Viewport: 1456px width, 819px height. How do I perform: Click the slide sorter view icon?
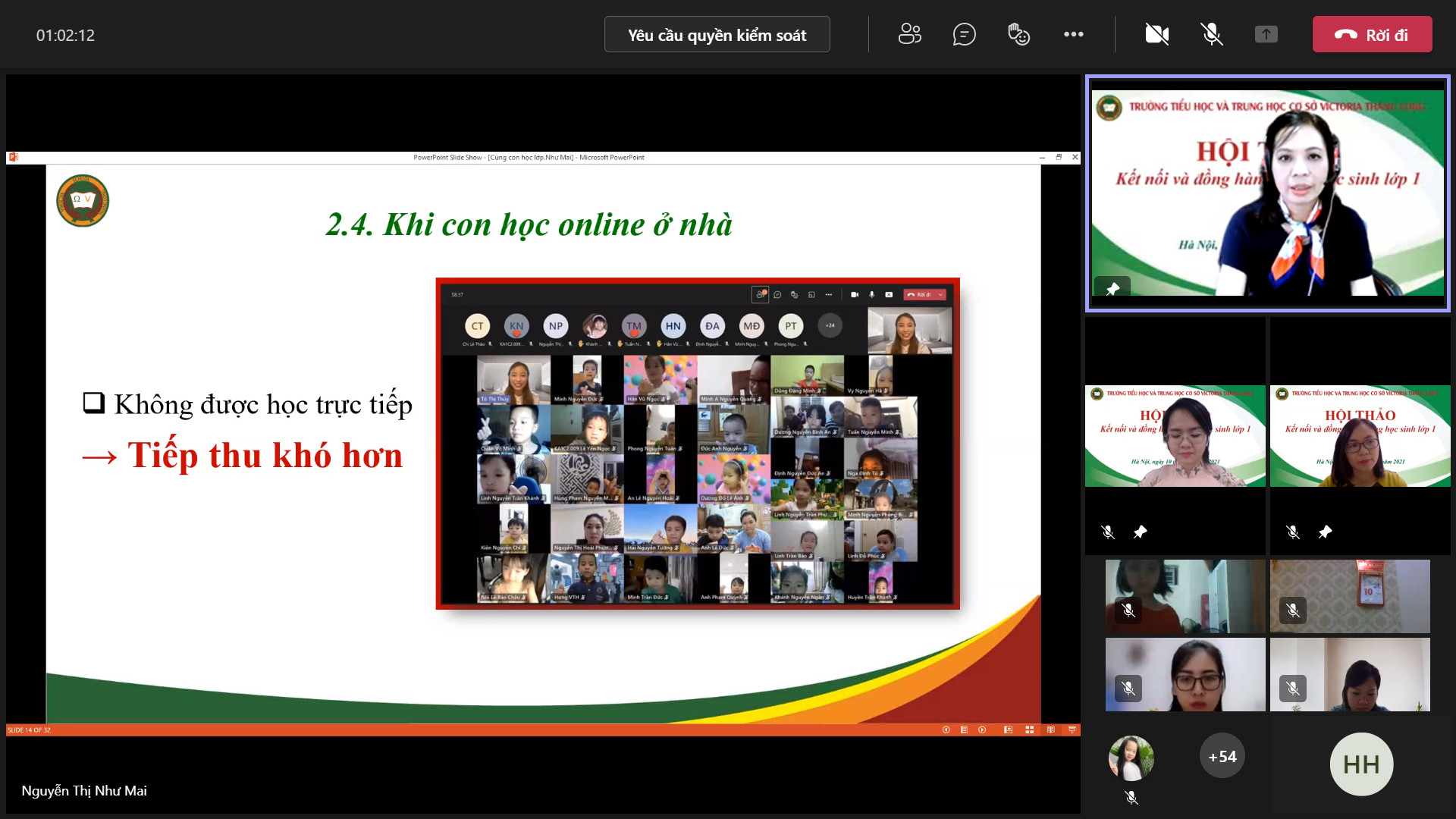coord(1029,730)
